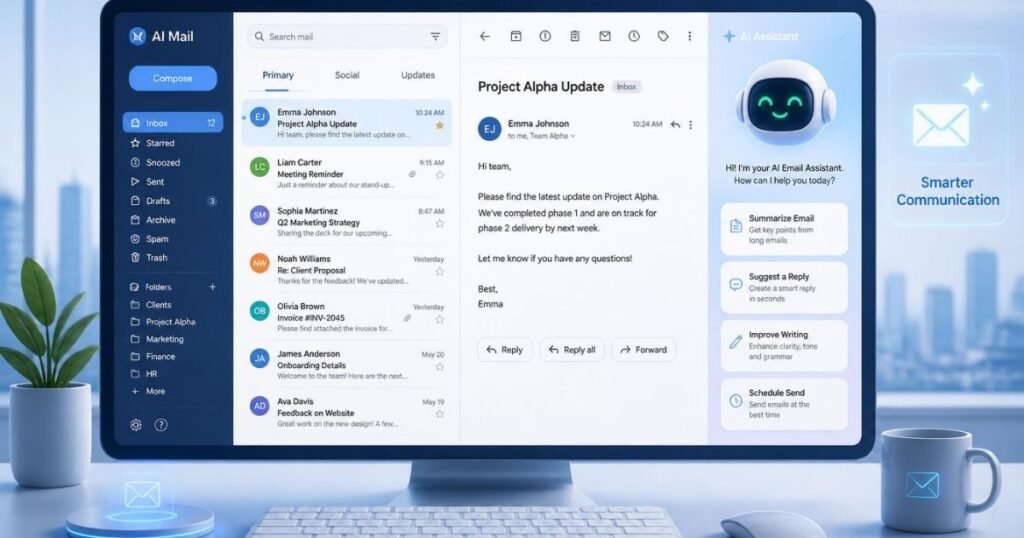The width and height of the screenshot is (1024, 538).
Task: Go to Sent mail
Action: point(148,182)
